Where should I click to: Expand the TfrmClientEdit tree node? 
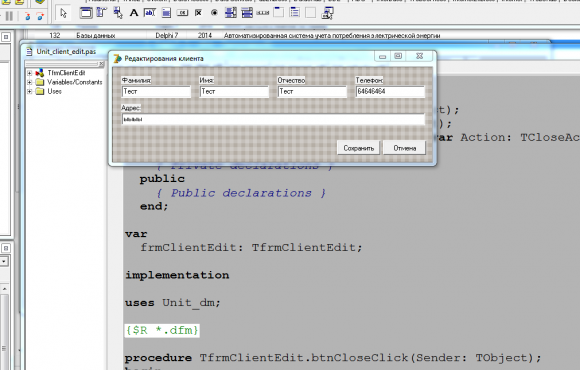tap(30, 73)
